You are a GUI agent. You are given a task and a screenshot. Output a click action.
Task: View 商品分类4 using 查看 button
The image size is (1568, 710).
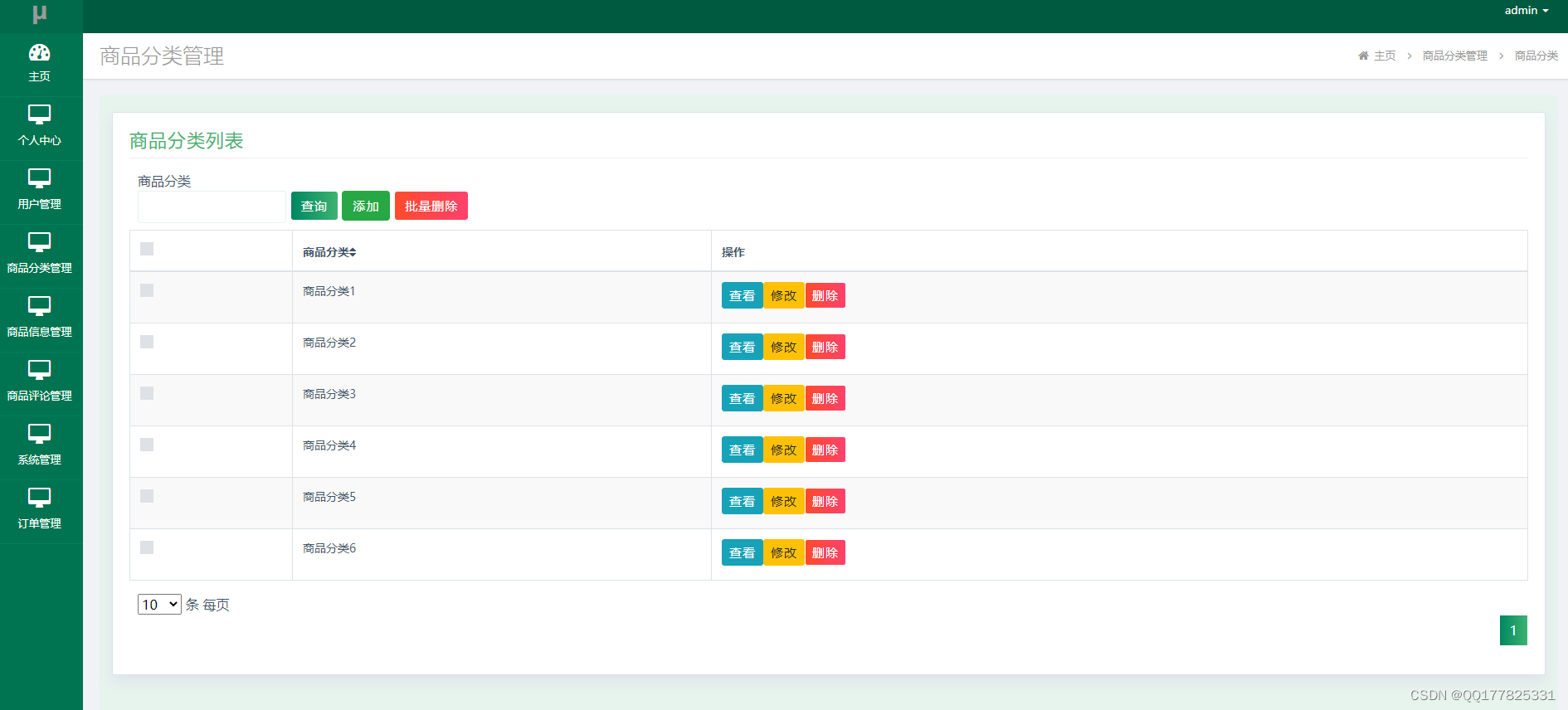[x=743, y=450]
